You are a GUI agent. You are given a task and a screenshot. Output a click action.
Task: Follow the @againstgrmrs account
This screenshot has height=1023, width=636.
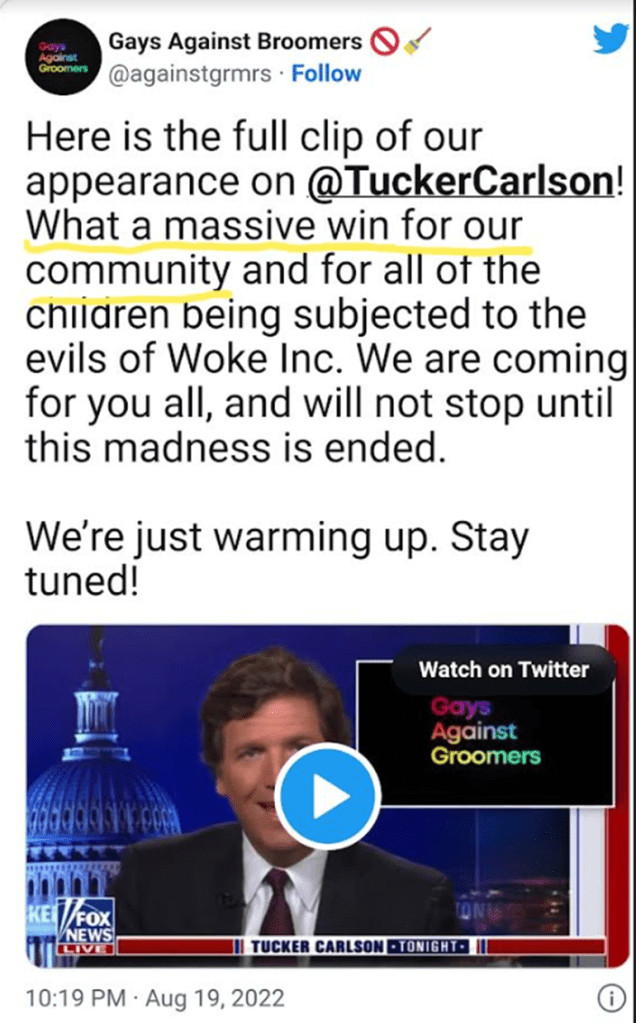pyautogui.click(x=326, y=74)
